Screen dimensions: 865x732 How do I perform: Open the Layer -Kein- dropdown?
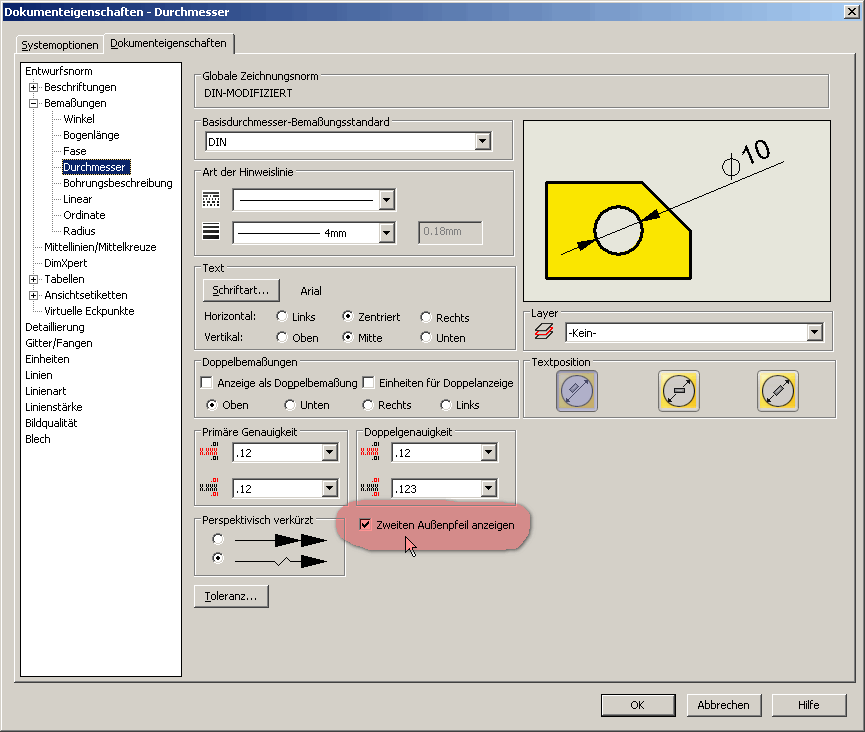[814, 332]
